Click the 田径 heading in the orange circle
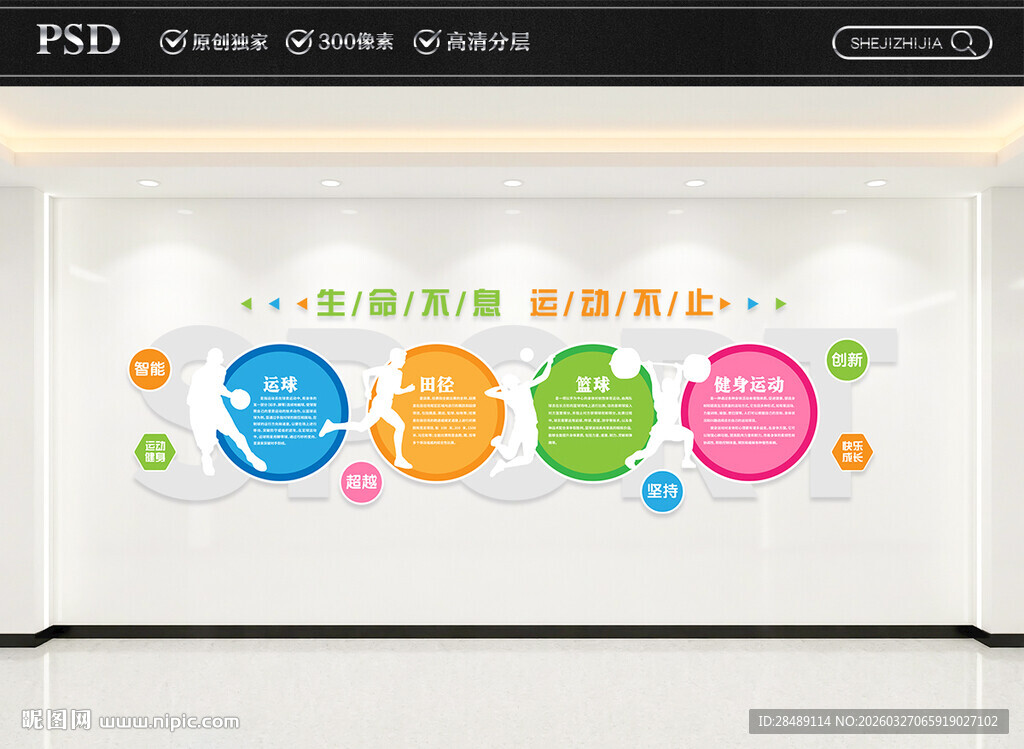Viewport: 1024px width, 749px height. pyautogui.click(x=436, y=384)
